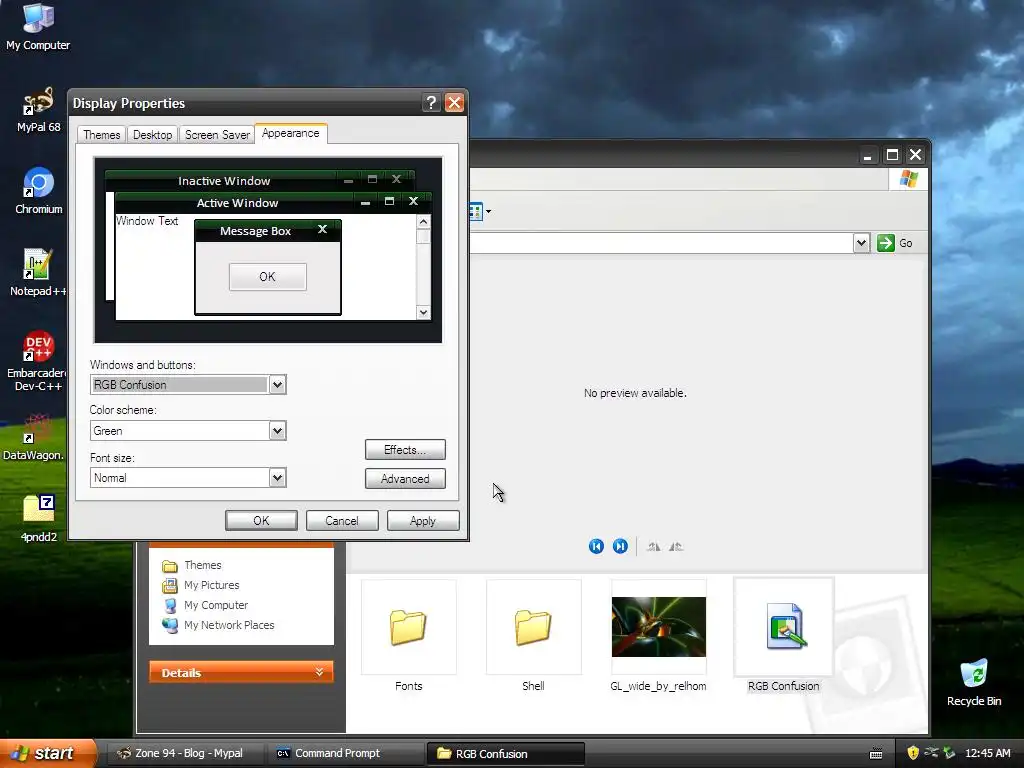
Task: Open the Views toolbar icon in Explorer
Action: click(x=476, y=212)
